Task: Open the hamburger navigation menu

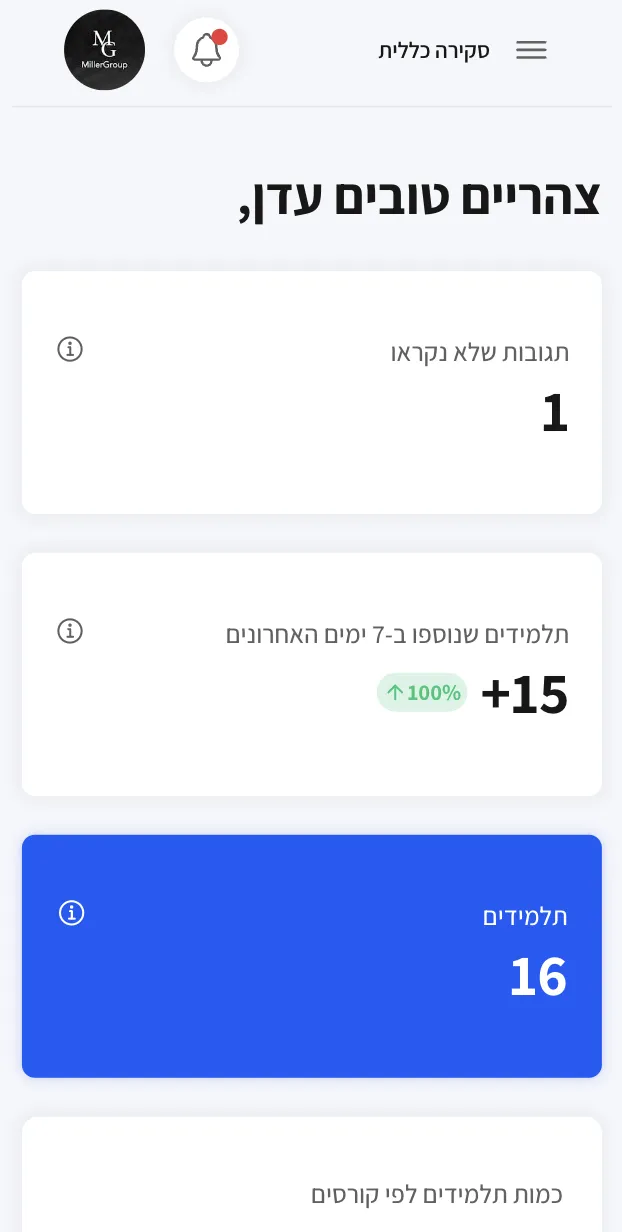Action: 531,50
